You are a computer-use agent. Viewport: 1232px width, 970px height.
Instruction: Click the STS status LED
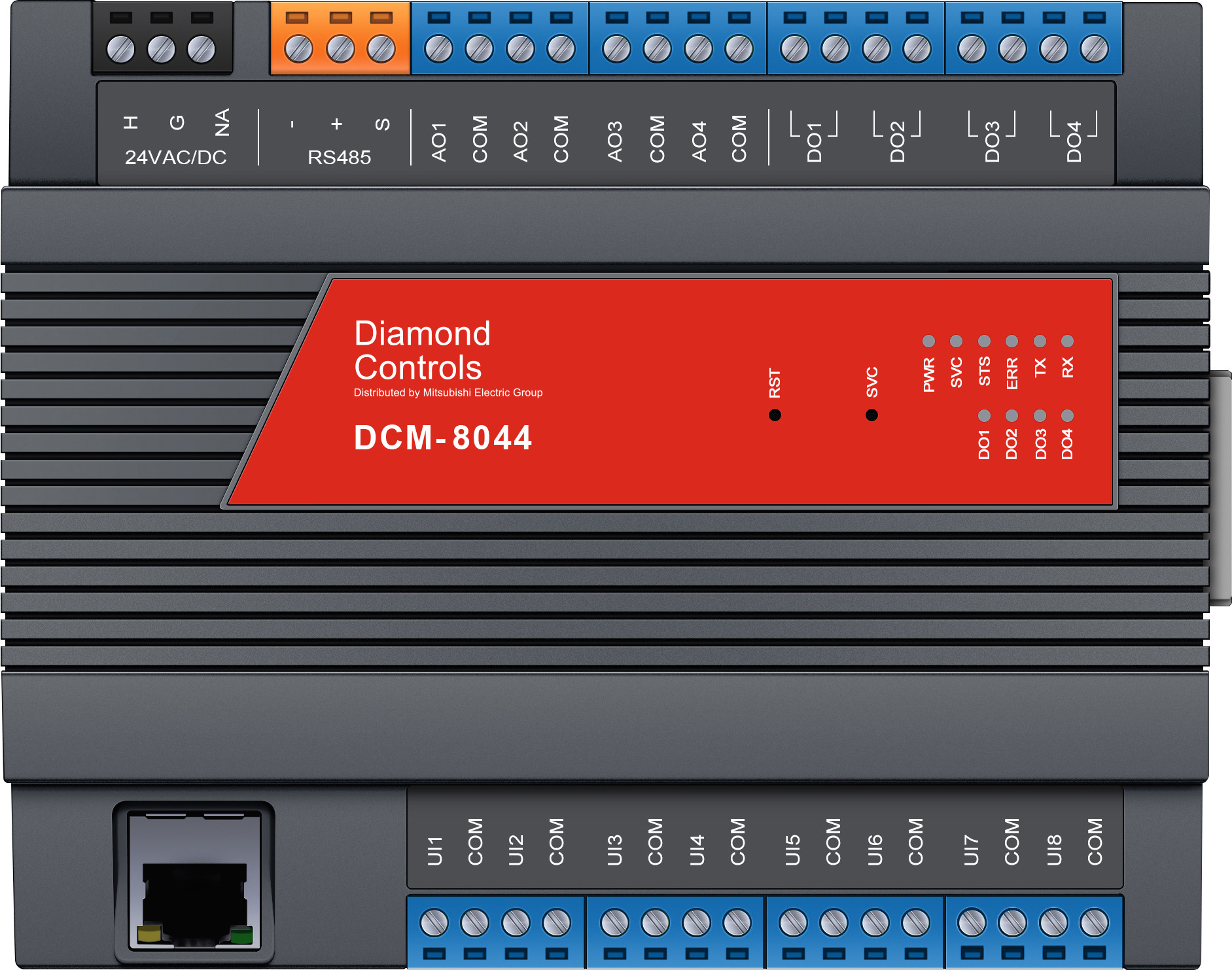click(x=984, y=340)
